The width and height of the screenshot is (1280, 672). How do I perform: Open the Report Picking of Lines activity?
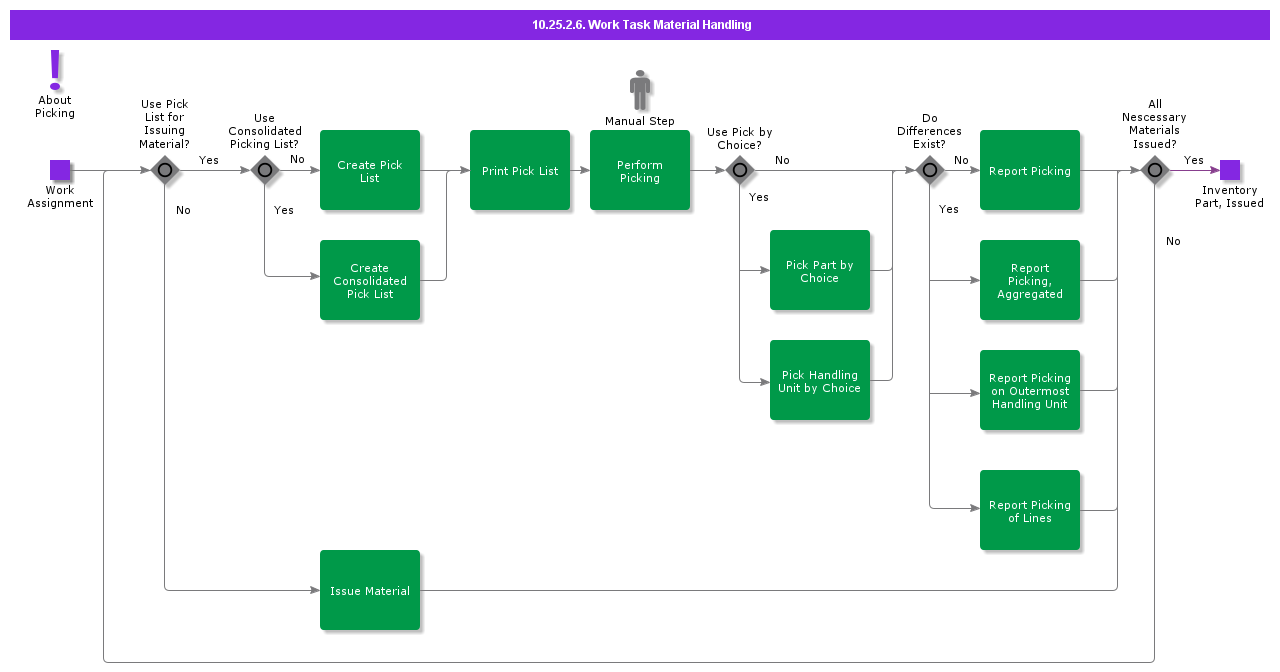pyautogui.click(x=1030, y=510)
